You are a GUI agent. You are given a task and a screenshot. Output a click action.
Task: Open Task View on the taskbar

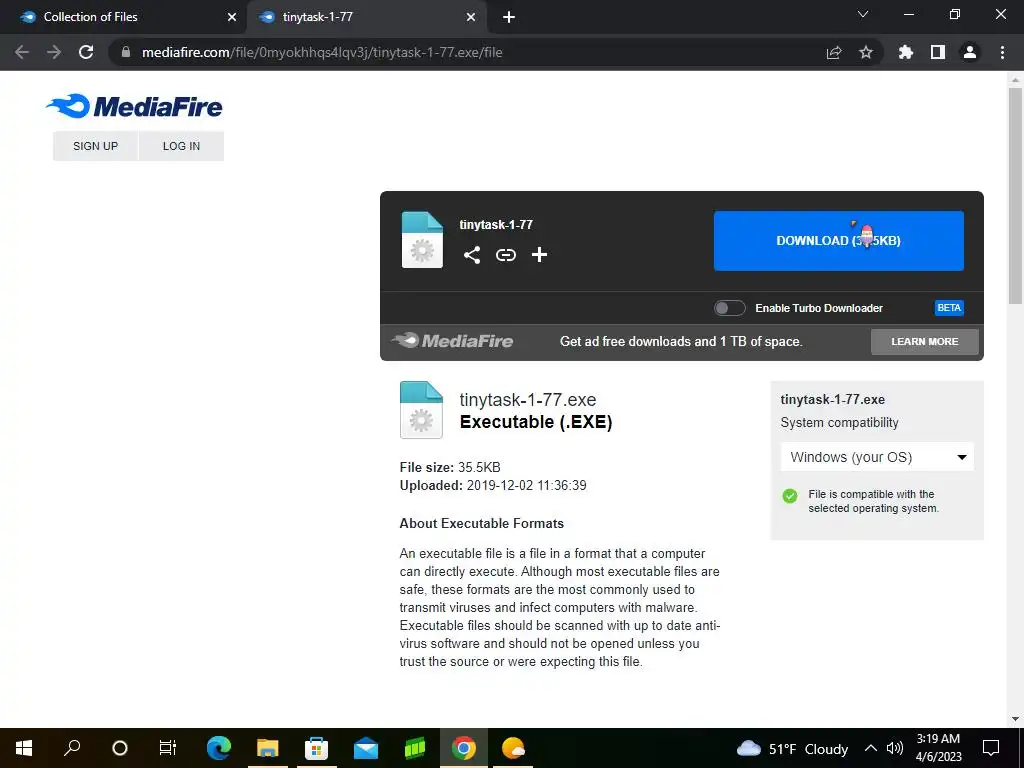[168, 748]
